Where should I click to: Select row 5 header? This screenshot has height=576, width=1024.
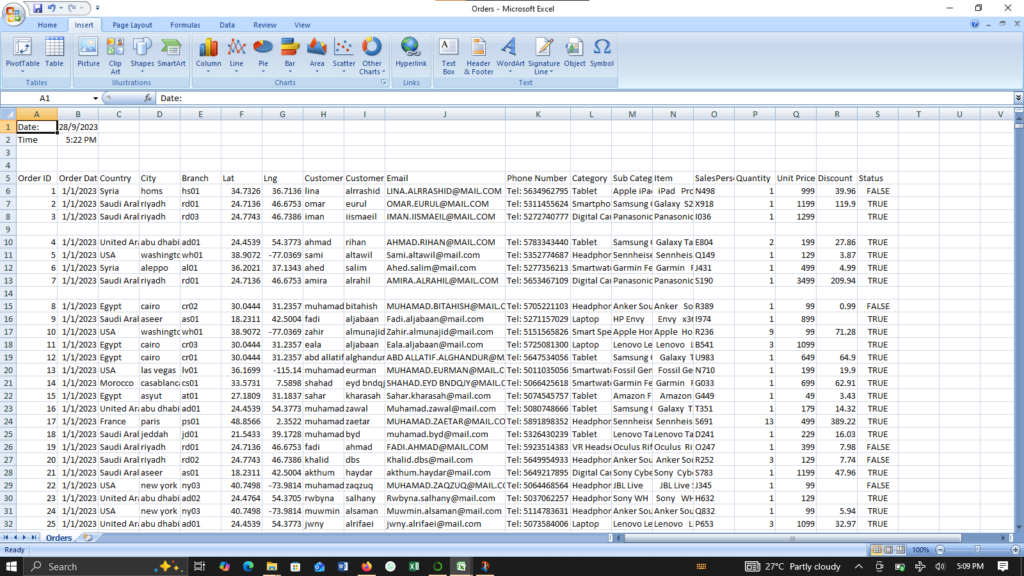tap(8, 178)
